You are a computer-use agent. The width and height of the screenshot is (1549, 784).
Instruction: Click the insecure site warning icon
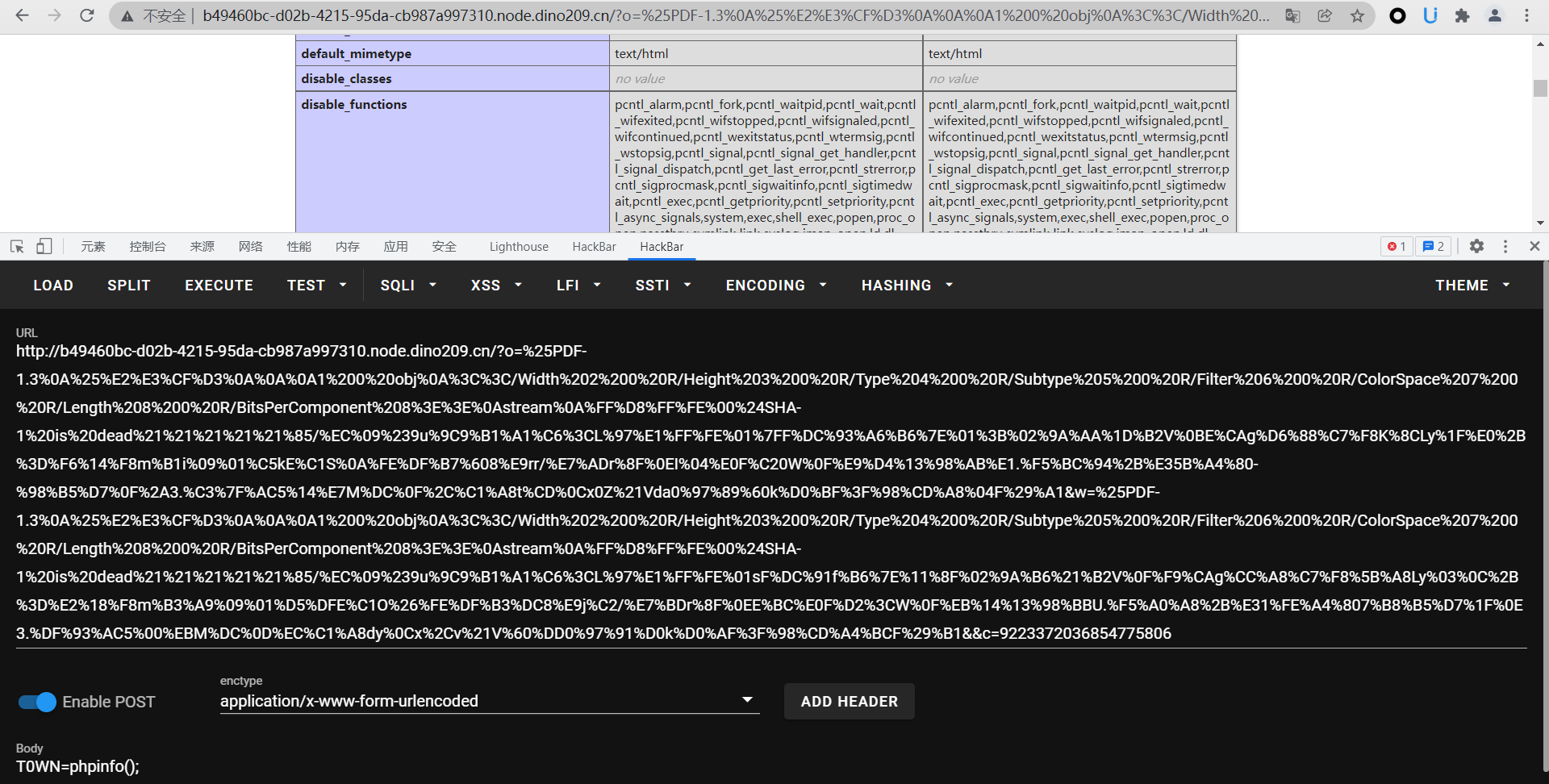pos(127,16)
